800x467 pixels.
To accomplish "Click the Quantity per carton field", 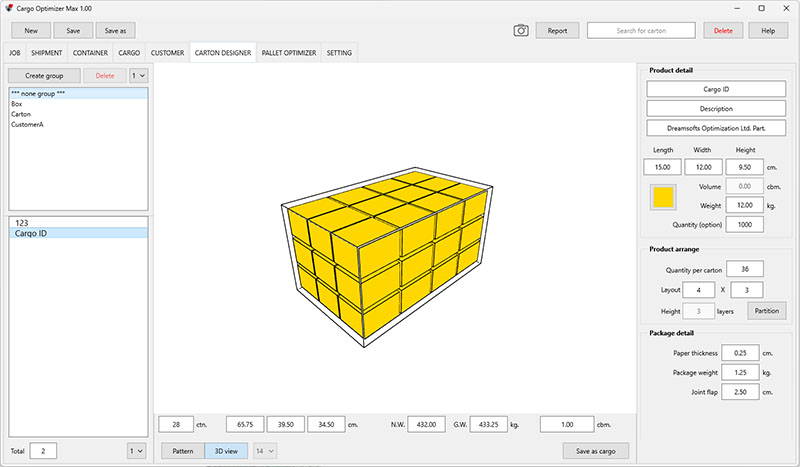I will (745, 269).
